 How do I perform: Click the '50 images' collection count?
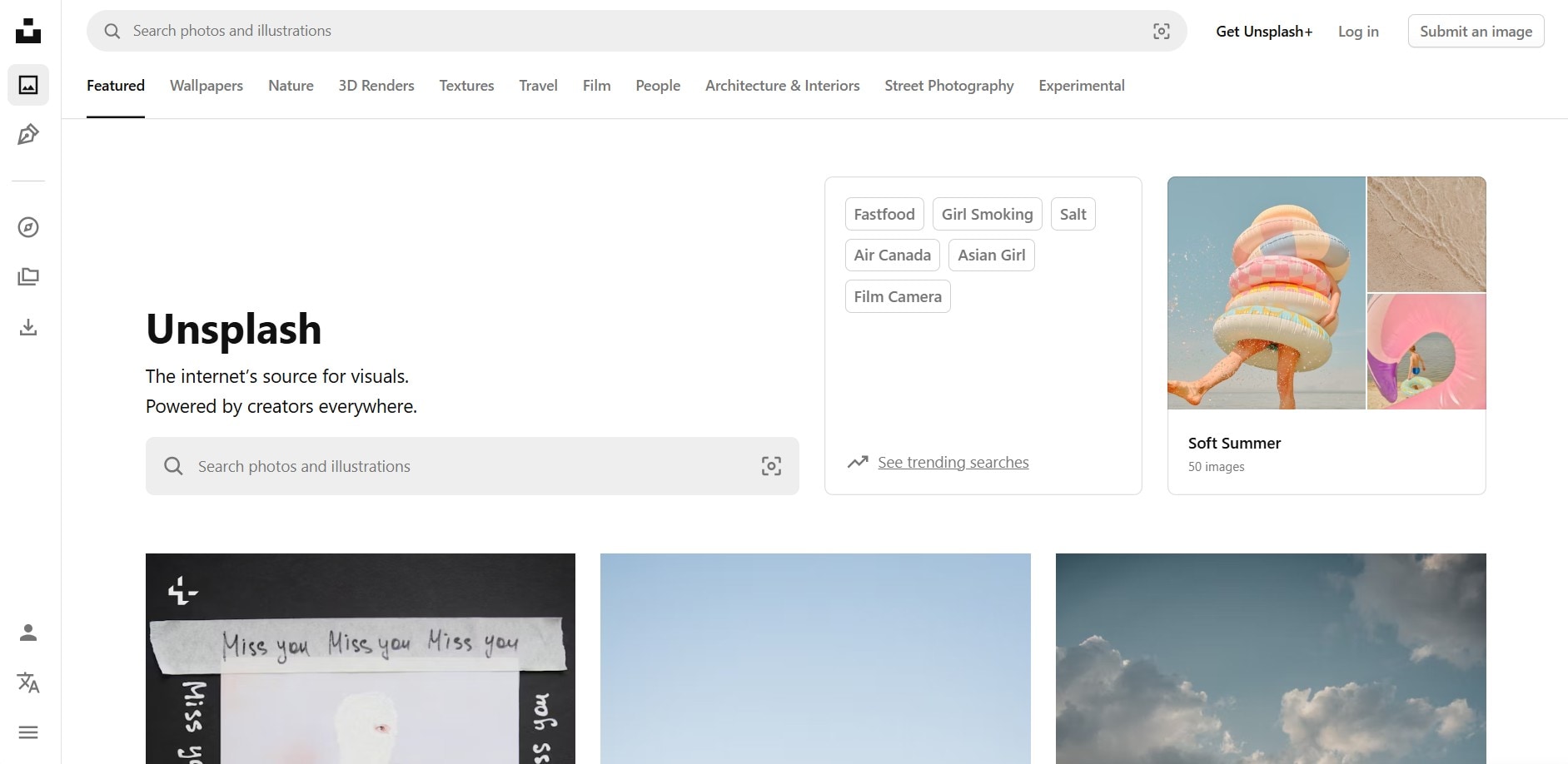(x=1216, y=467)
